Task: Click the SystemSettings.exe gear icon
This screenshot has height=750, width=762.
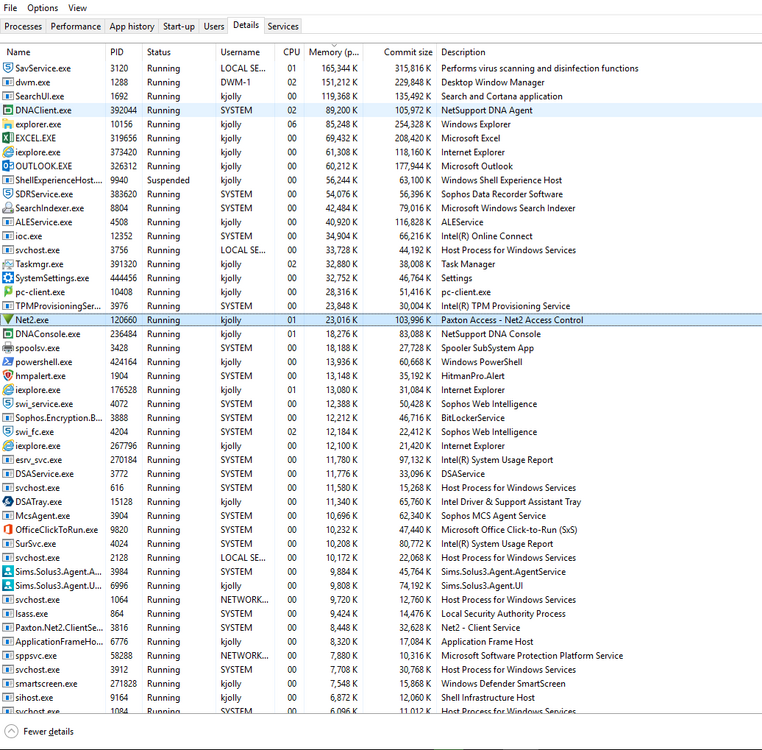Action: pyautogui.click(x=8, y=278)
